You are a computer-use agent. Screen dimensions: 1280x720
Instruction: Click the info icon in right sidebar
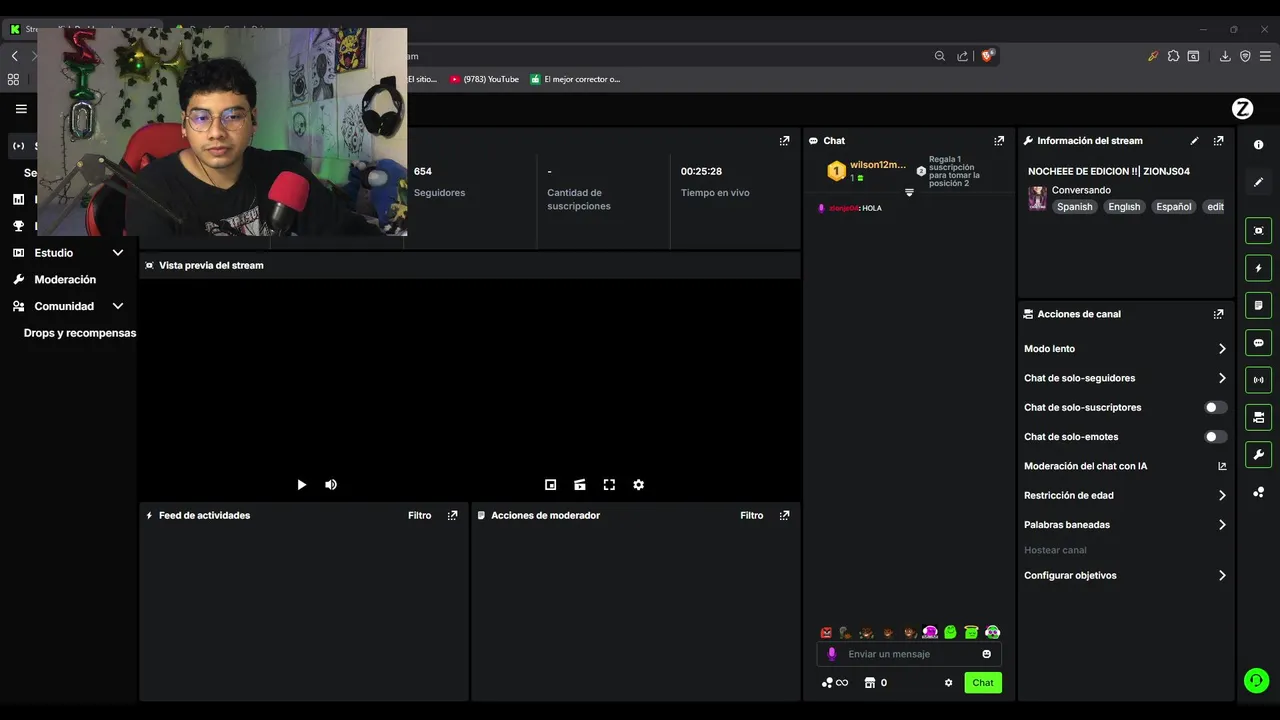pos(1258,145)
